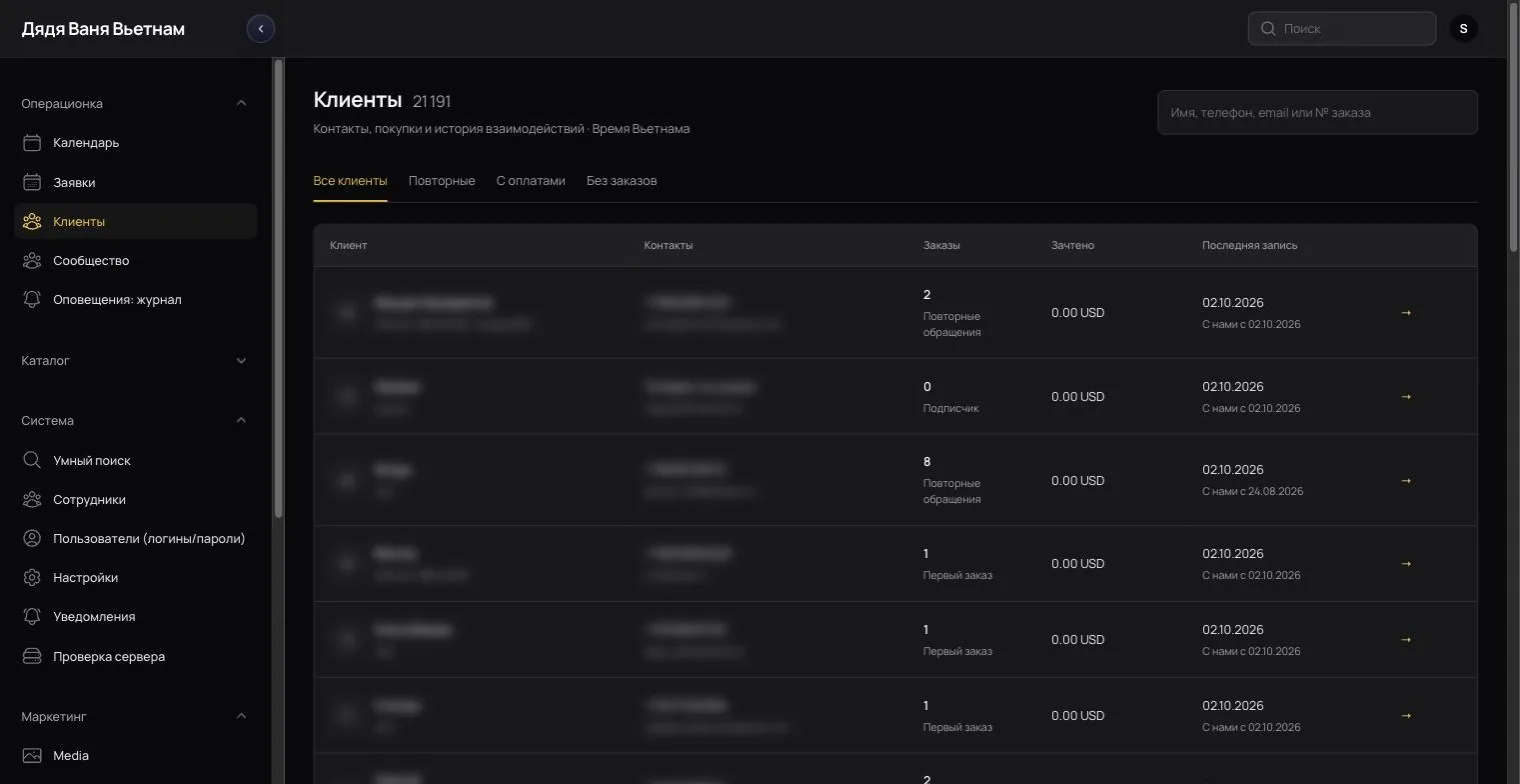
Task: Click the Сотрудники staff icon
Action: pyautogui.click(x=32, y=499)
